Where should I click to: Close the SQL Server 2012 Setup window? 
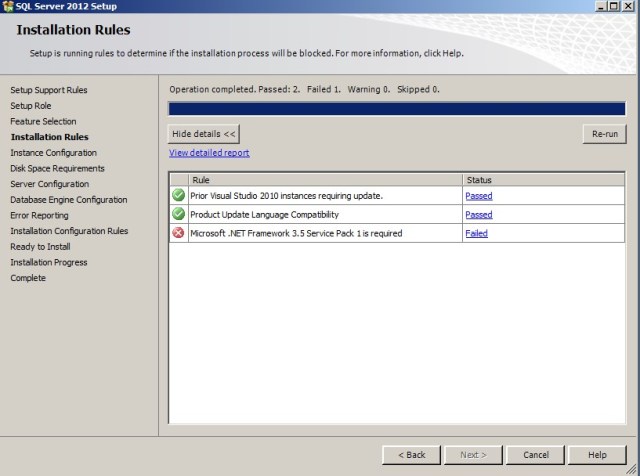(628, 6)
